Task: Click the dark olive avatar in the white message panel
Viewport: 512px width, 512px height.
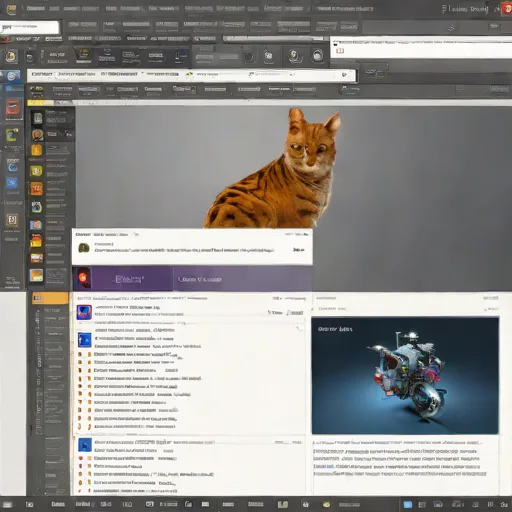Action: (x=84, y=248)
